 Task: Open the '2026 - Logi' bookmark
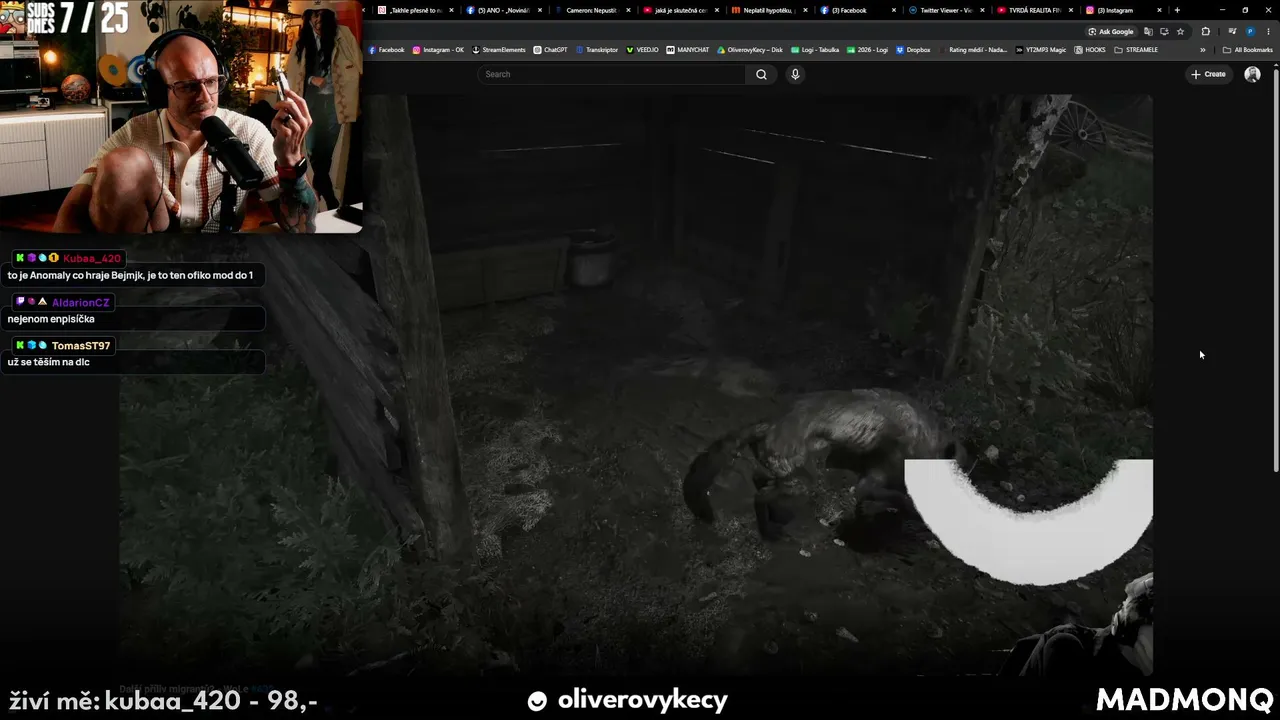click(867, 50)
